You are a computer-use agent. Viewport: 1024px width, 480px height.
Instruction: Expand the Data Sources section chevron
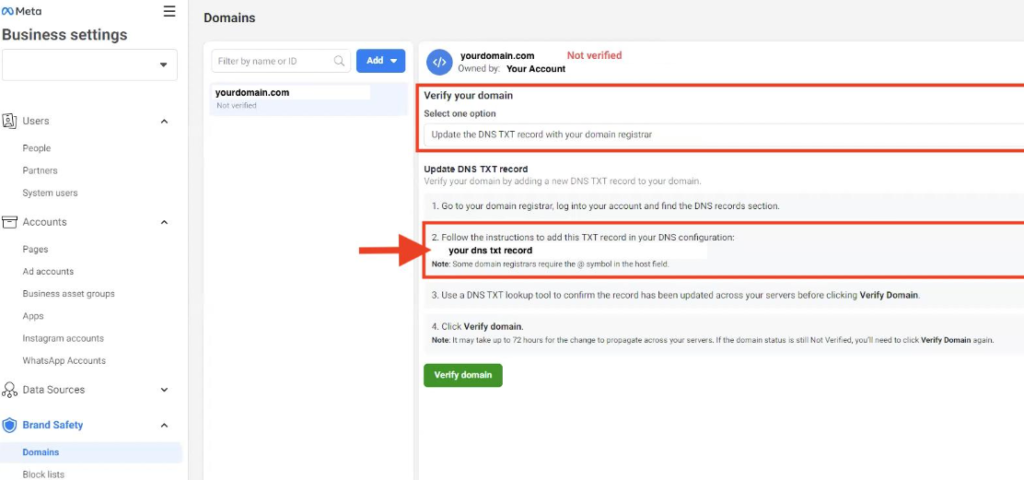click(x=164, y=390)
